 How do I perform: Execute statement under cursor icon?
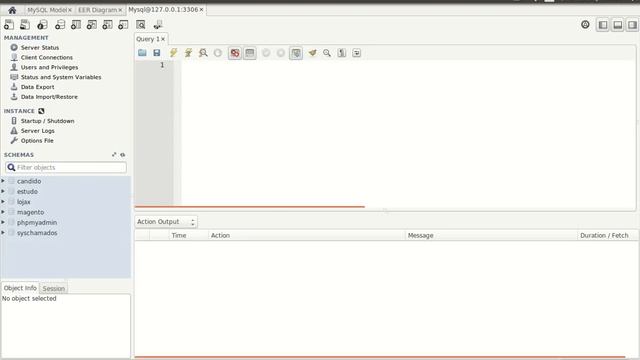tap(188, 53)
